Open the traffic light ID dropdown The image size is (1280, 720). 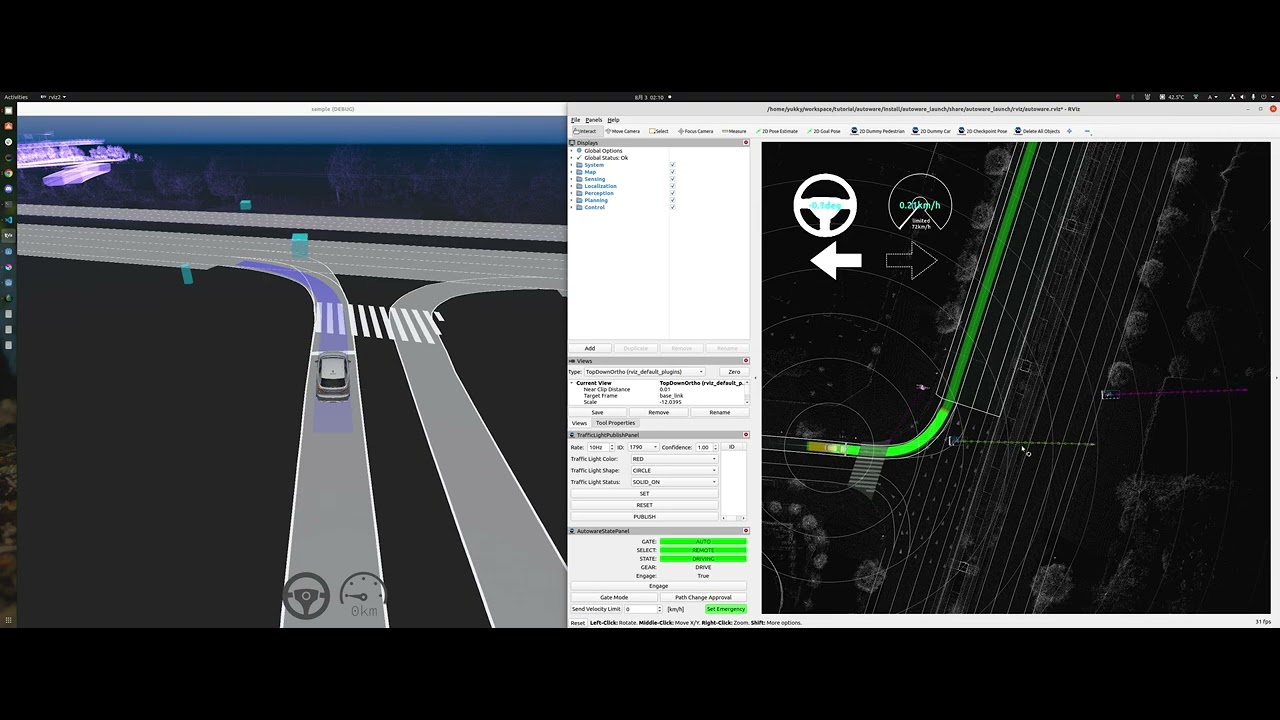[644, 447]
